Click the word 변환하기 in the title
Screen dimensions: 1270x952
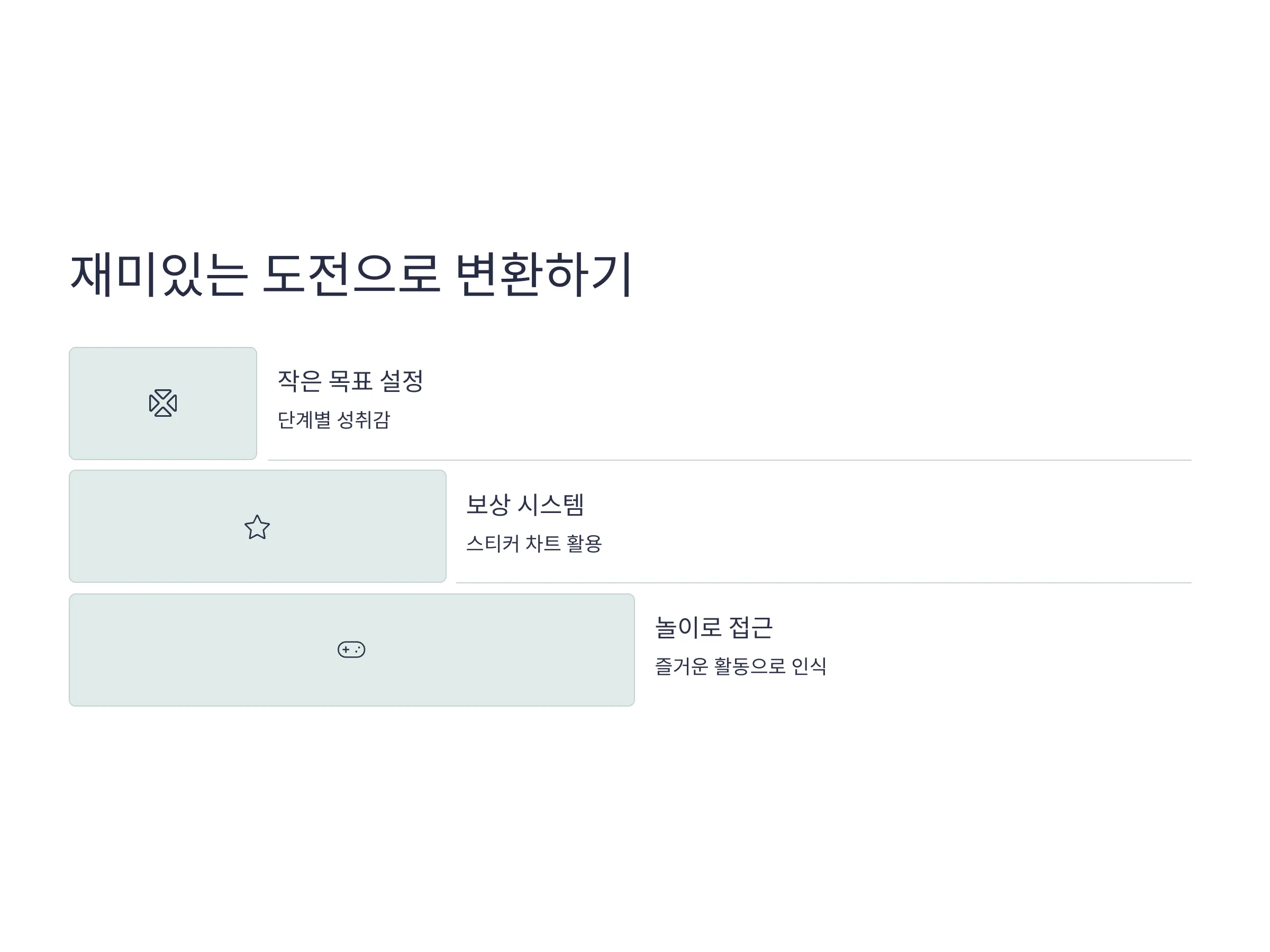545,274
